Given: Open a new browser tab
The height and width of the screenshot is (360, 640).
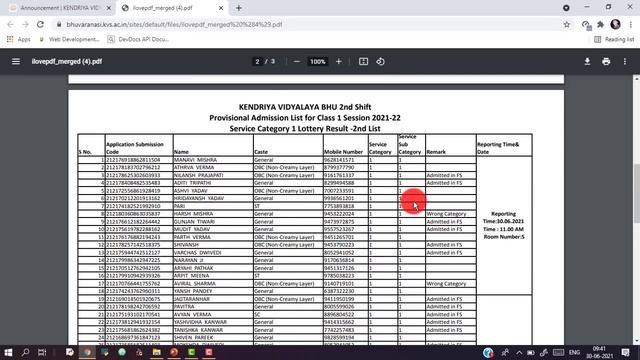Looking at the screenshot, I should tap(239, 8).
